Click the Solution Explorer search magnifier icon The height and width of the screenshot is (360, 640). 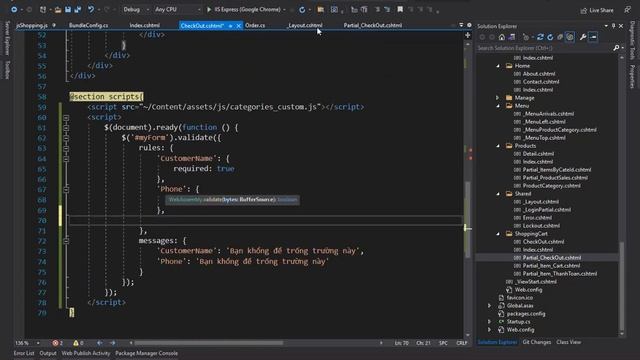[x=616, y=48]
